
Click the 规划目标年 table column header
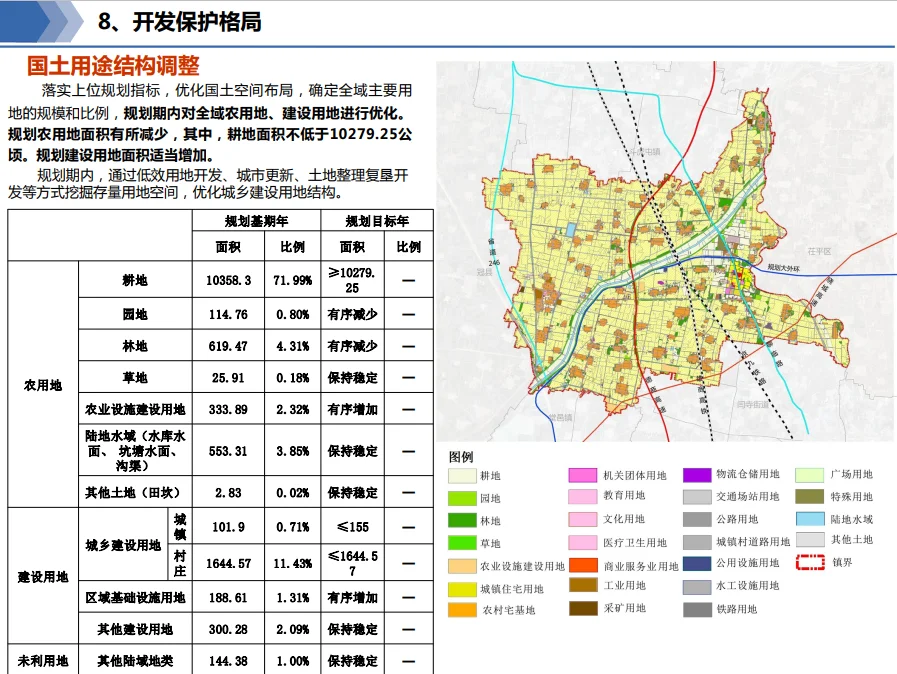tap(377, 221)
